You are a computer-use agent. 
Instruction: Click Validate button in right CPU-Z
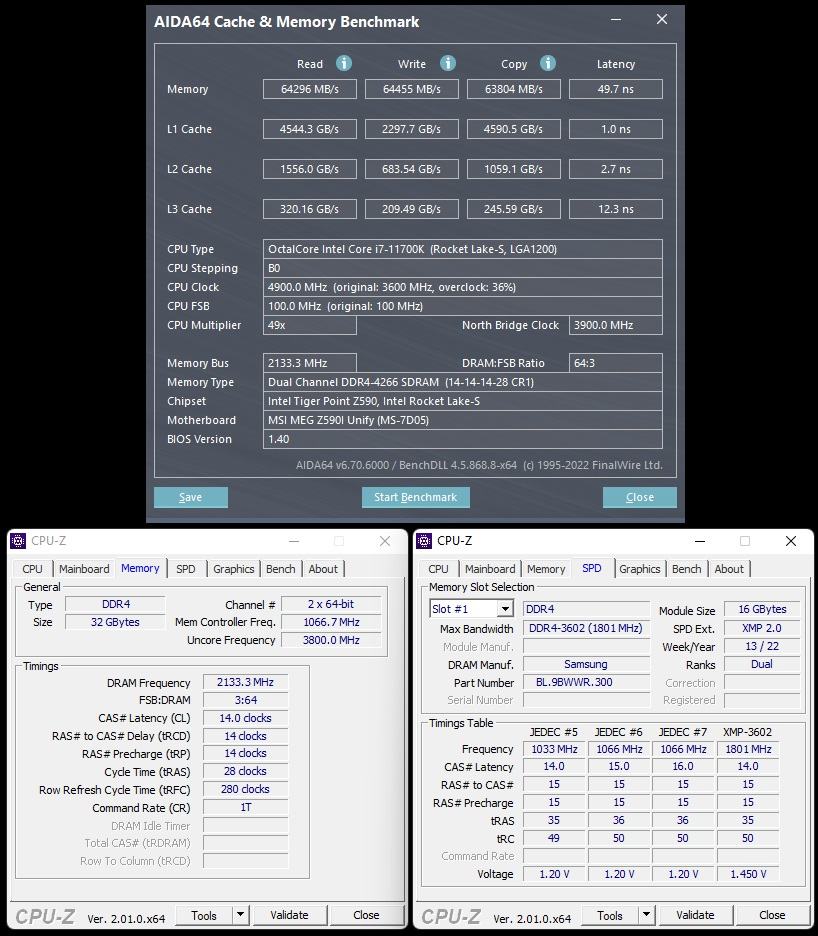click(696, 915)
